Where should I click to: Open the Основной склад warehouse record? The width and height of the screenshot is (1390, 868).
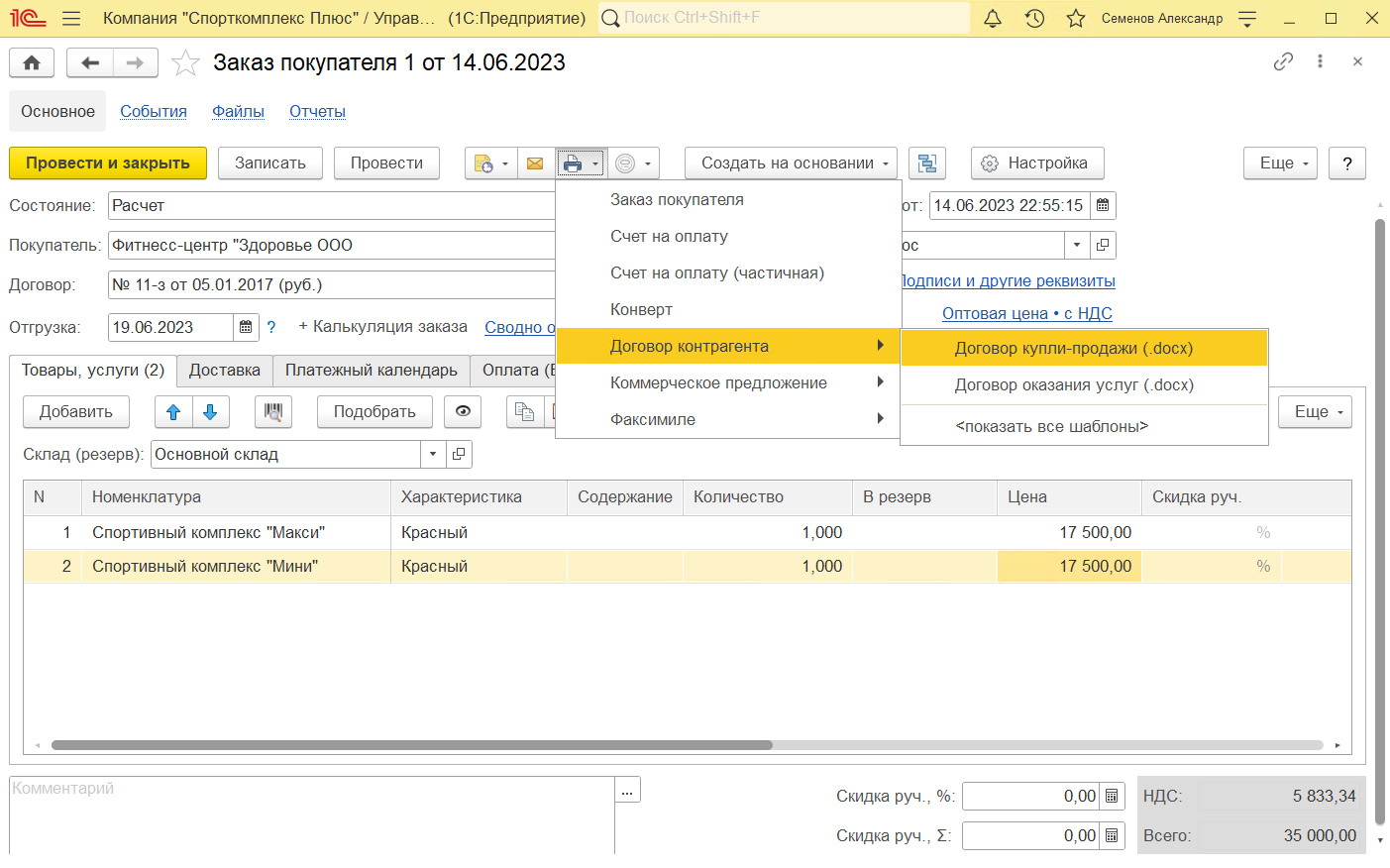[x=459, y=454]
